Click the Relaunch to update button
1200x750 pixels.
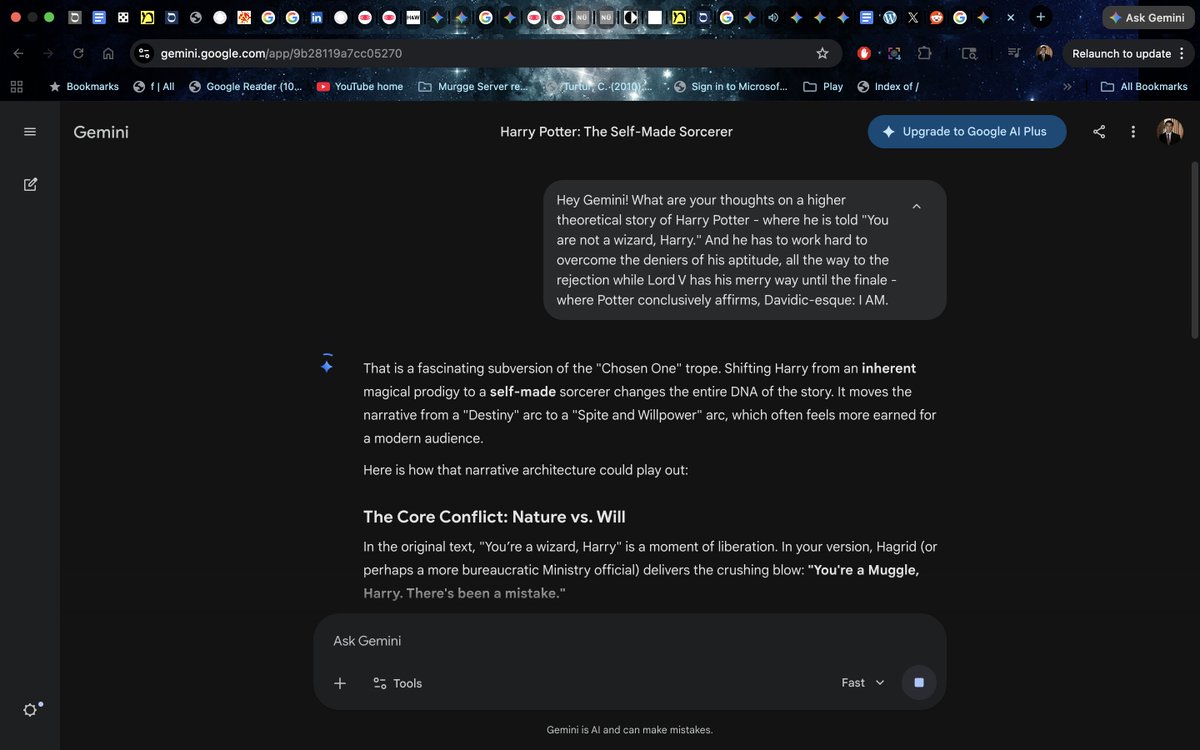1120,53
